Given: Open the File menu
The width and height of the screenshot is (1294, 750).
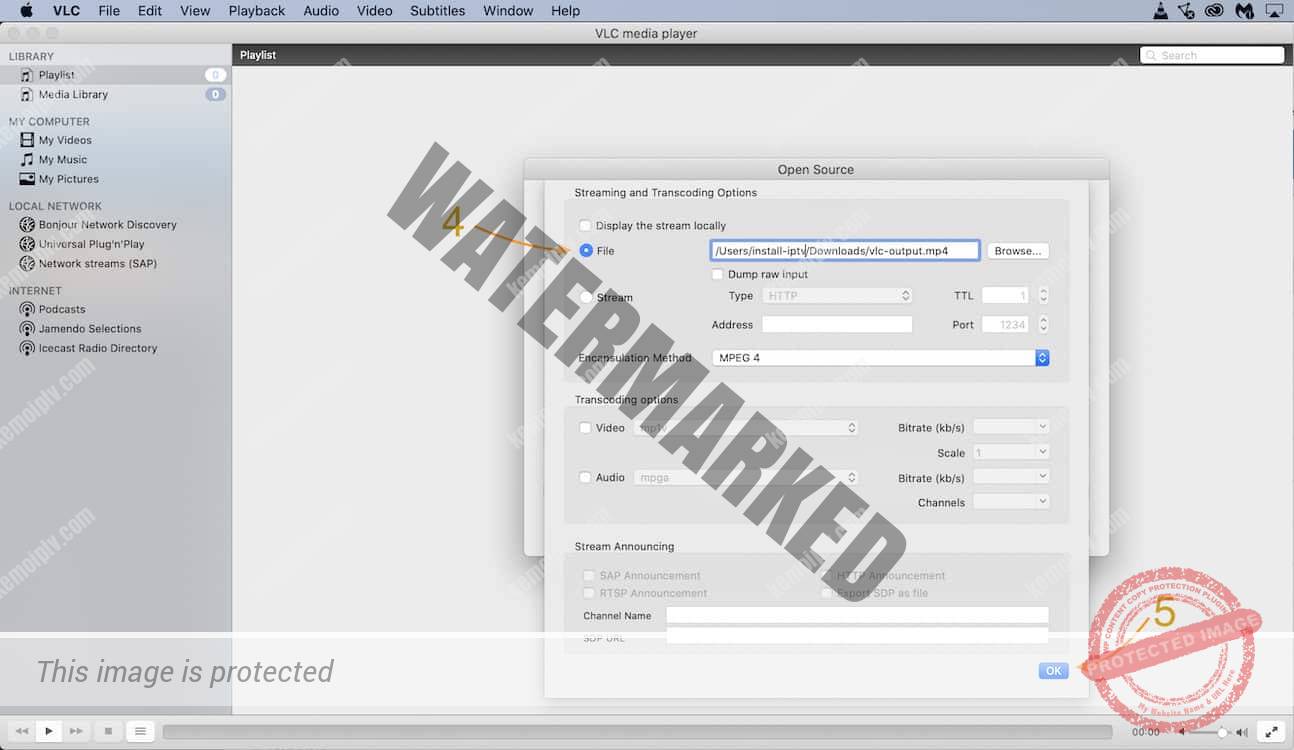Looking at the screenshot, I should click(x=109, y=11).
